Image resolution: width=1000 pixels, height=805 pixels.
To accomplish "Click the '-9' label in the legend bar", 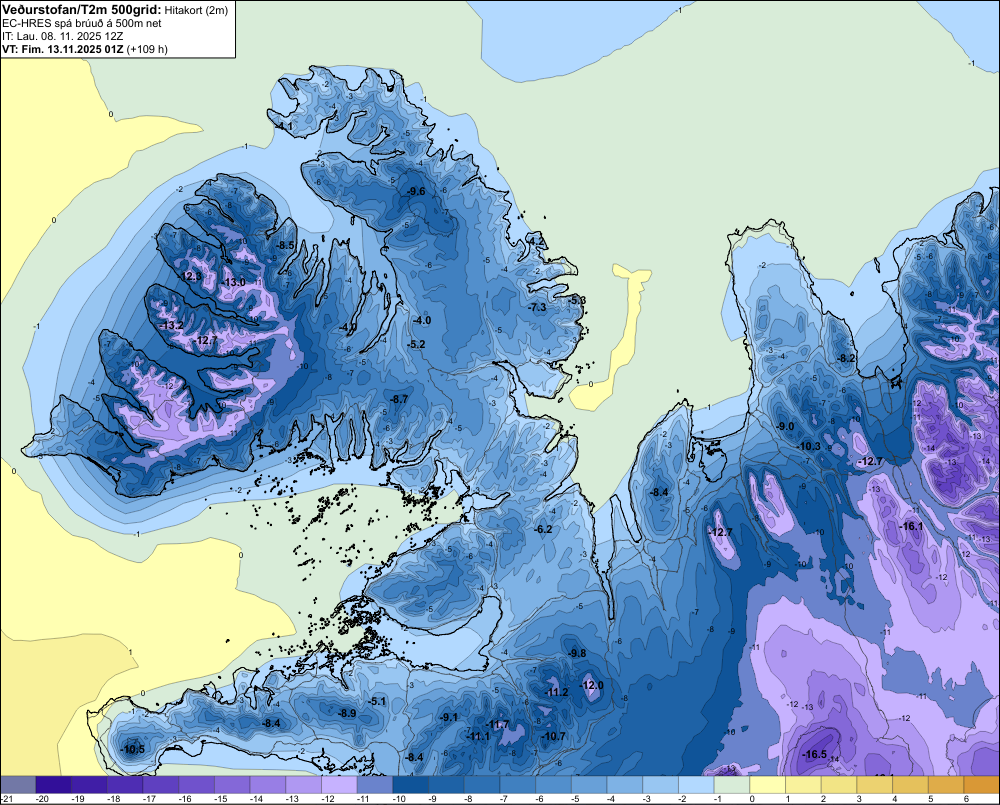I will pyautogui.click(x=434, y=799).
